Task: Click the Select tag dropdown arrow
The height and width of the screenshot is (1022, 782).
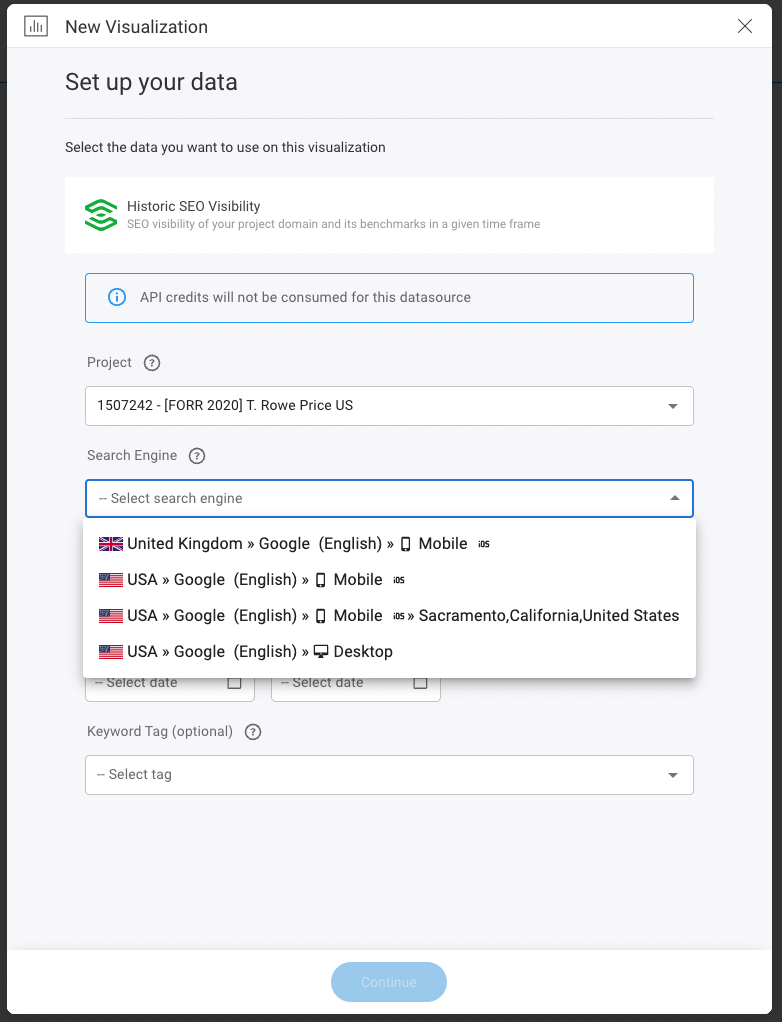Action: (673, 775)
